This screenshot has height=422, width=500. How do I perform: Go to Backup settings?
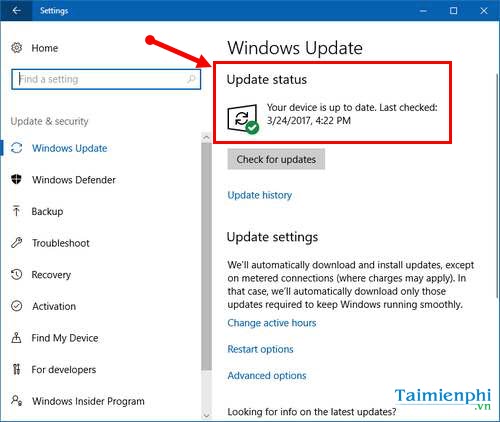[x=47, y=211]
